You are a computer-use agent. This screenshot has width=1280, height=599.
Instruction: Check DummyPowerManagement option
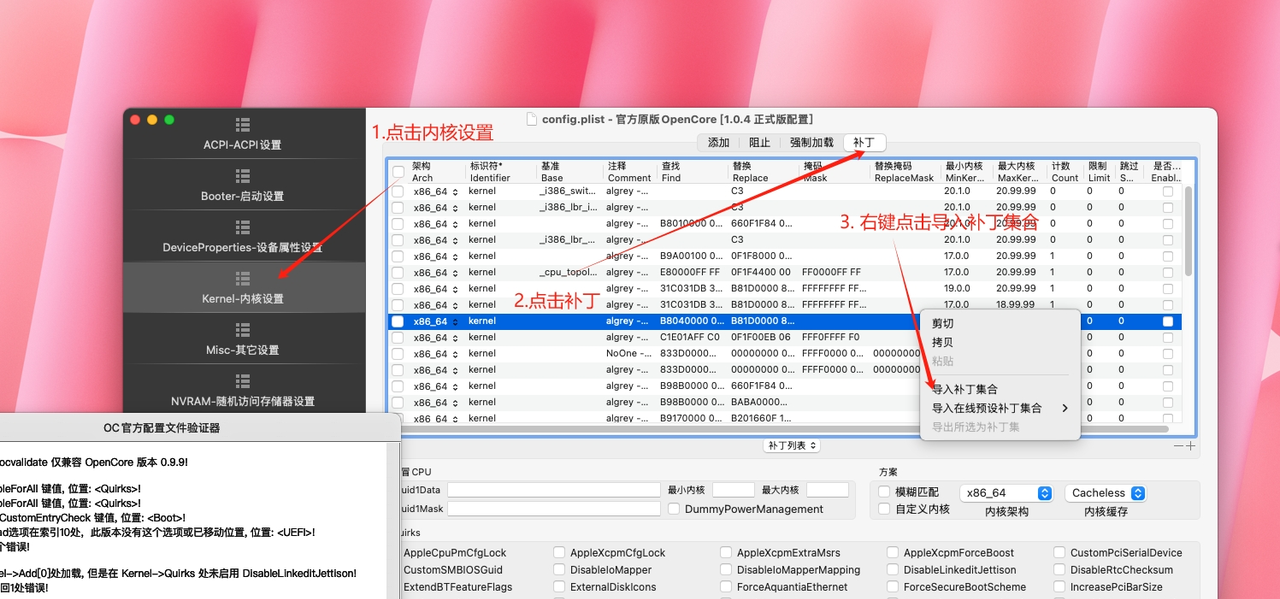(x=675, y=509)
